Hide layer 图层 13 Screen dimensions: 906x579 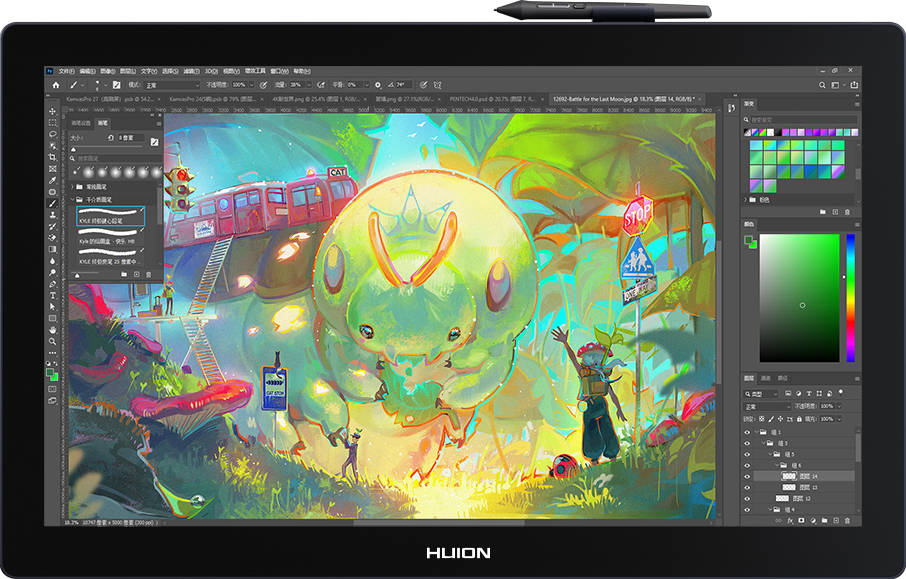click(x=747, y=487)
